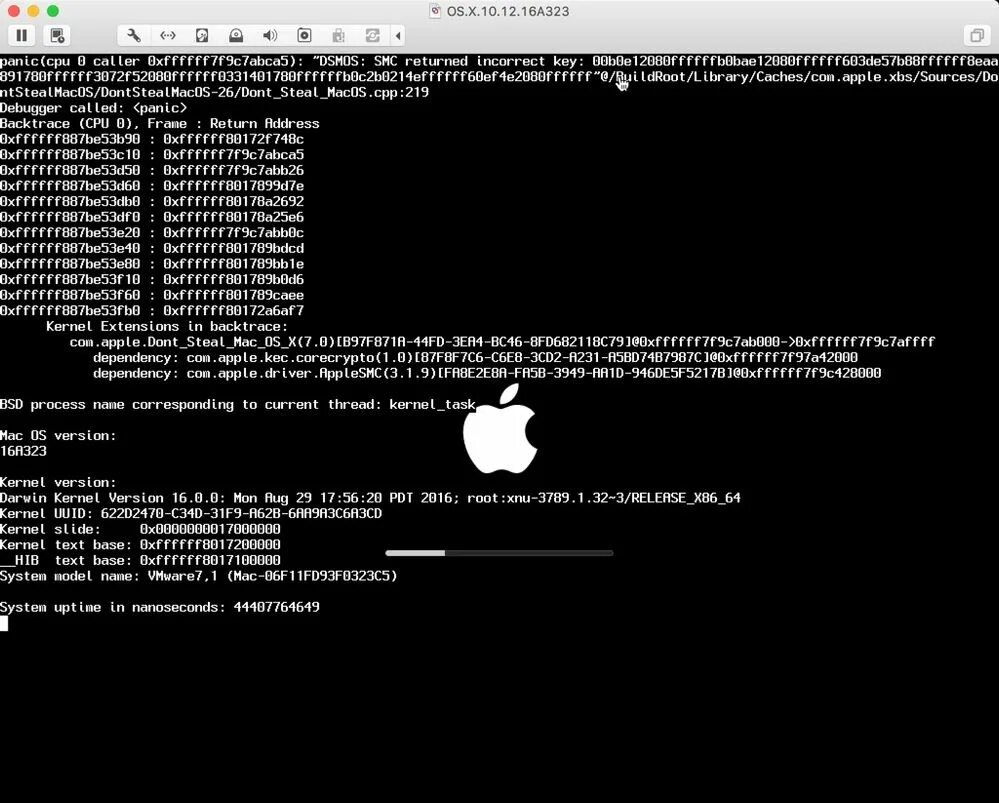
Task: Click the 'BSD process name' kernel_task line
Action: point(238,405)
